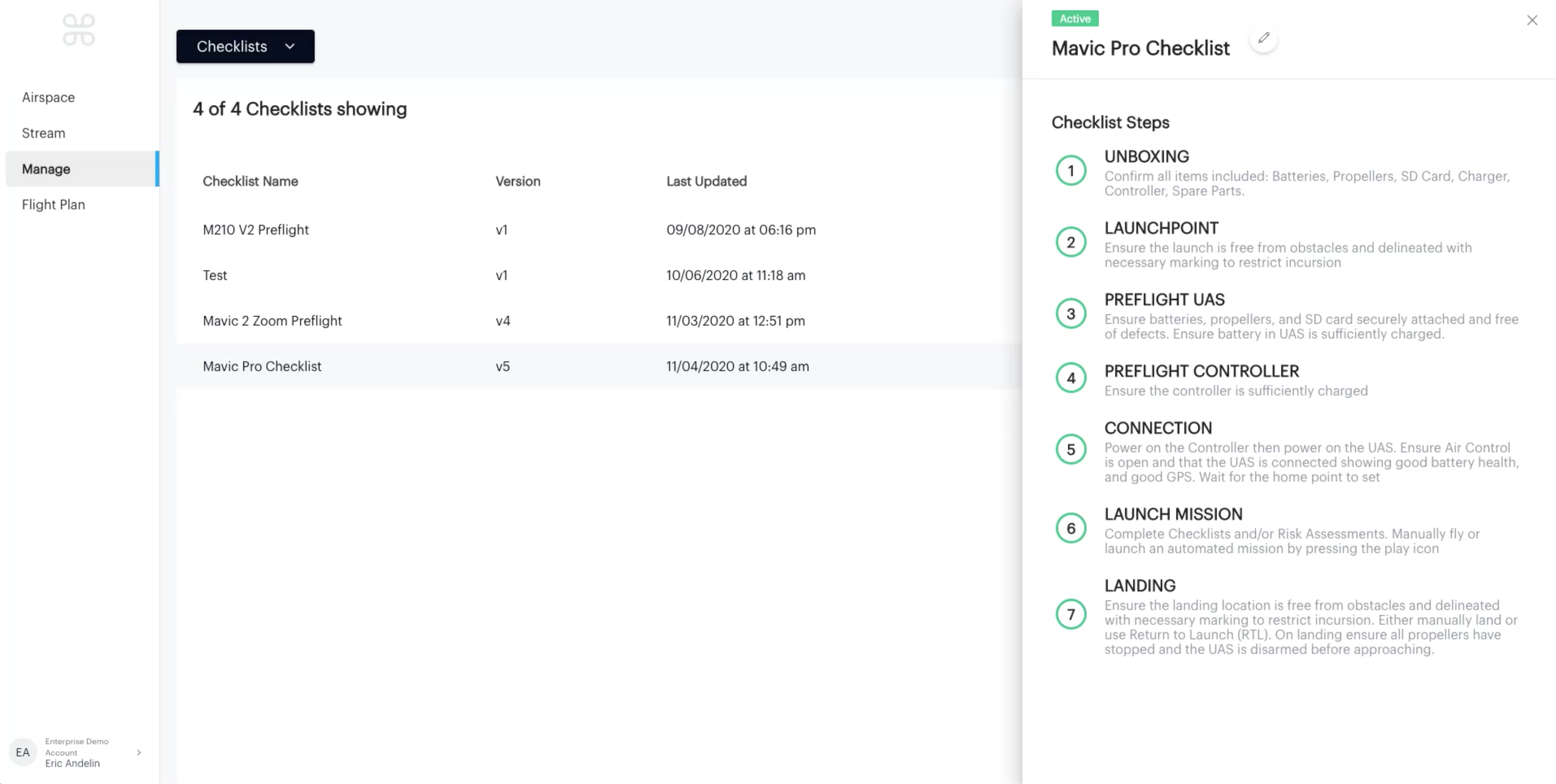This screenshot has width=1556, height=784.
Task: Sort by Checklist Name column header
Action: (250, 181)
